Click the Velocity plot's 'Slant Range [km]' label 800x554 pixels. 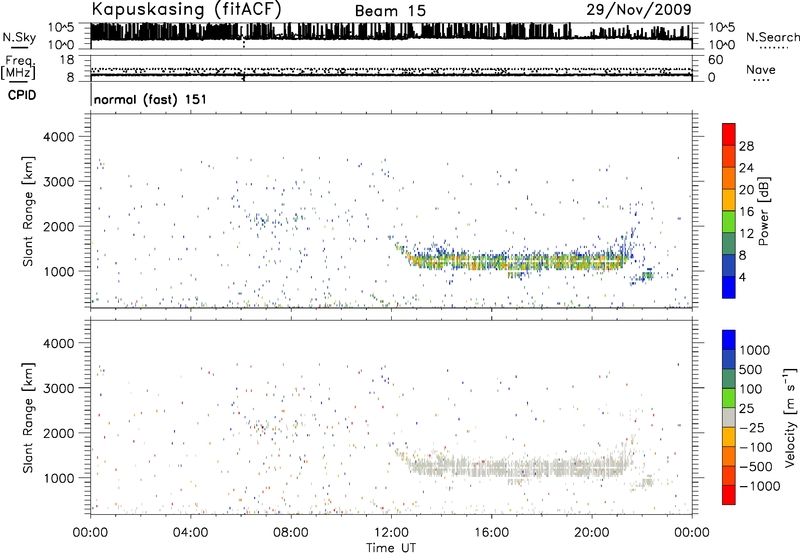tap(28, 417)
